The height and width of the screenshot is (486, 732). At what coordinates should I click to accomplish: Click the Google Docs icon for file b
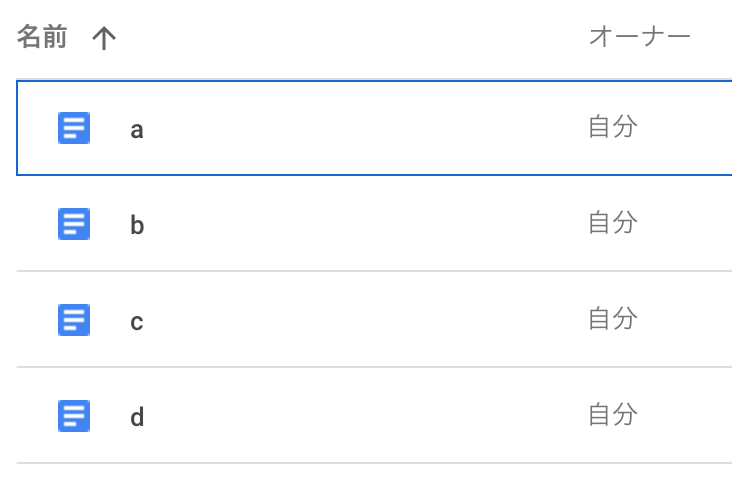[74, 224]
